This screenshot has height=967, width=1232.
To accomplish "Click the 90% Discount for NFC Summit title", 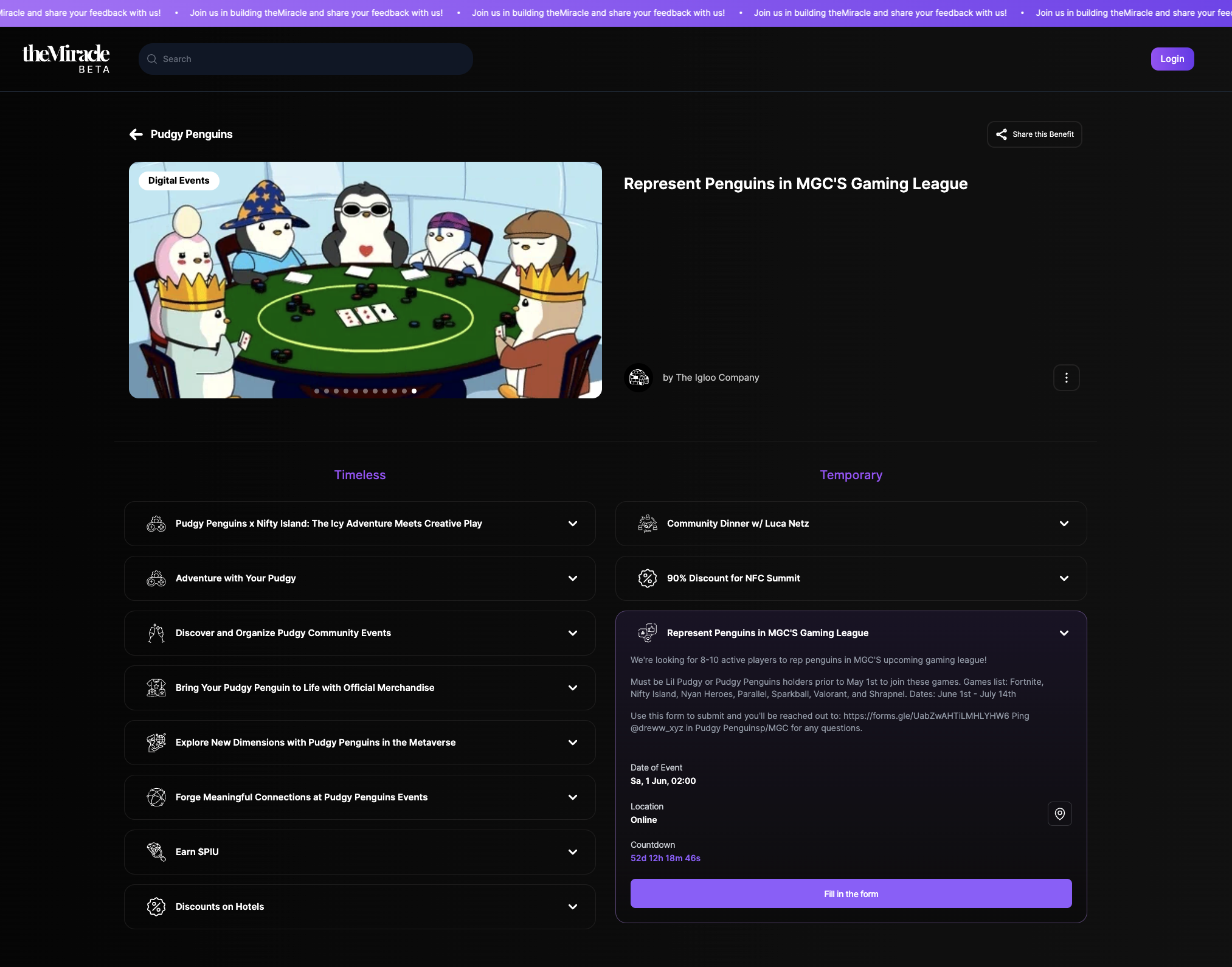I will (733, 578).
